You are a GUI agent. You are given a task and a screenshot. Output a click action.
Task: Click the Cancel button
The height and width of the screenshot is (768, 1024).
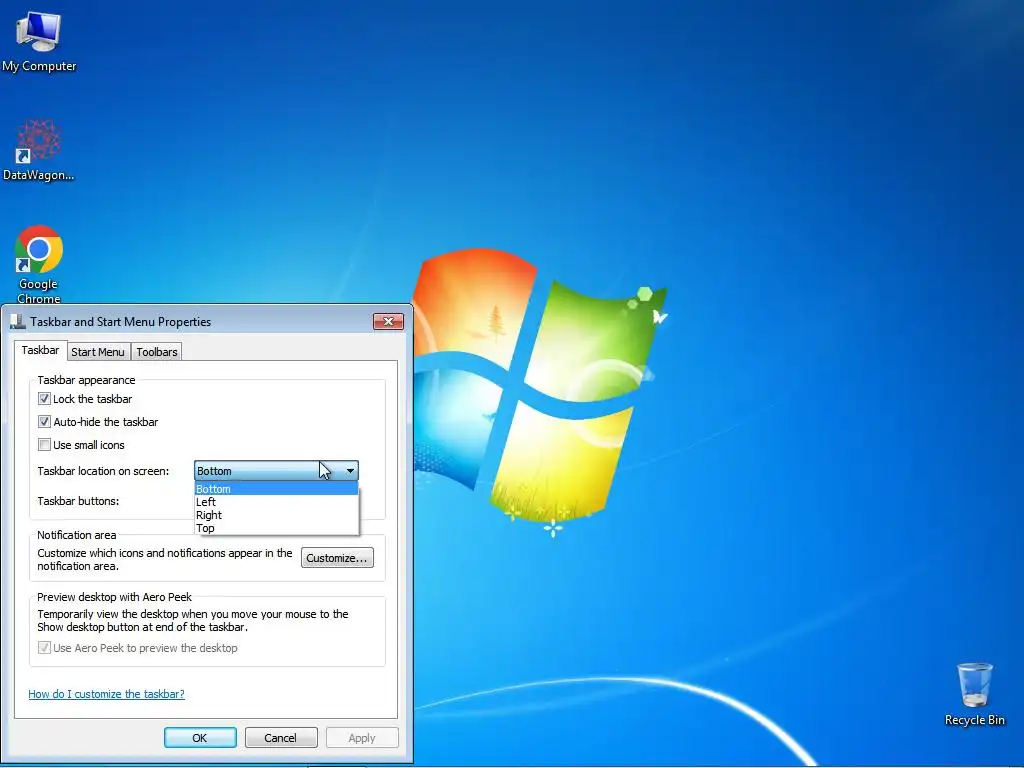(x=281, y=738)
